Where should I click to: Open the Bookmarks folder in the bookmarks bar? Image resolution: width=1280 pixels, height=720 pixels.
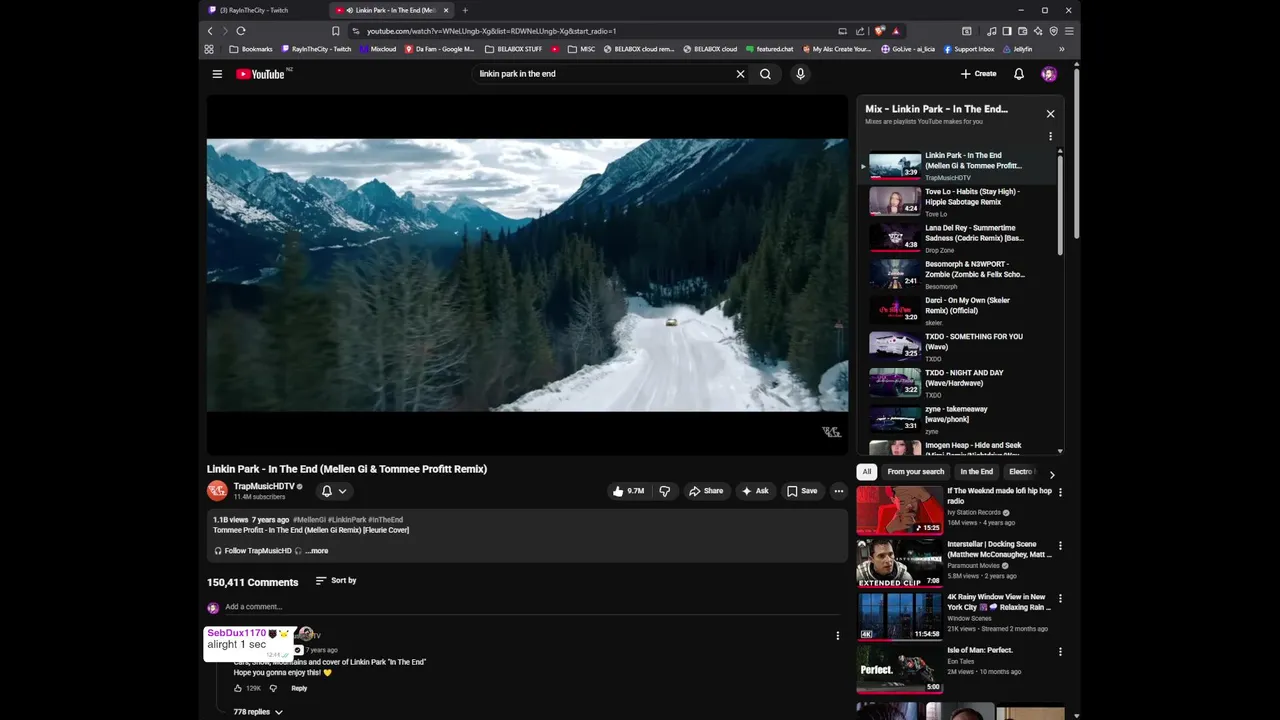pos(251,49)
